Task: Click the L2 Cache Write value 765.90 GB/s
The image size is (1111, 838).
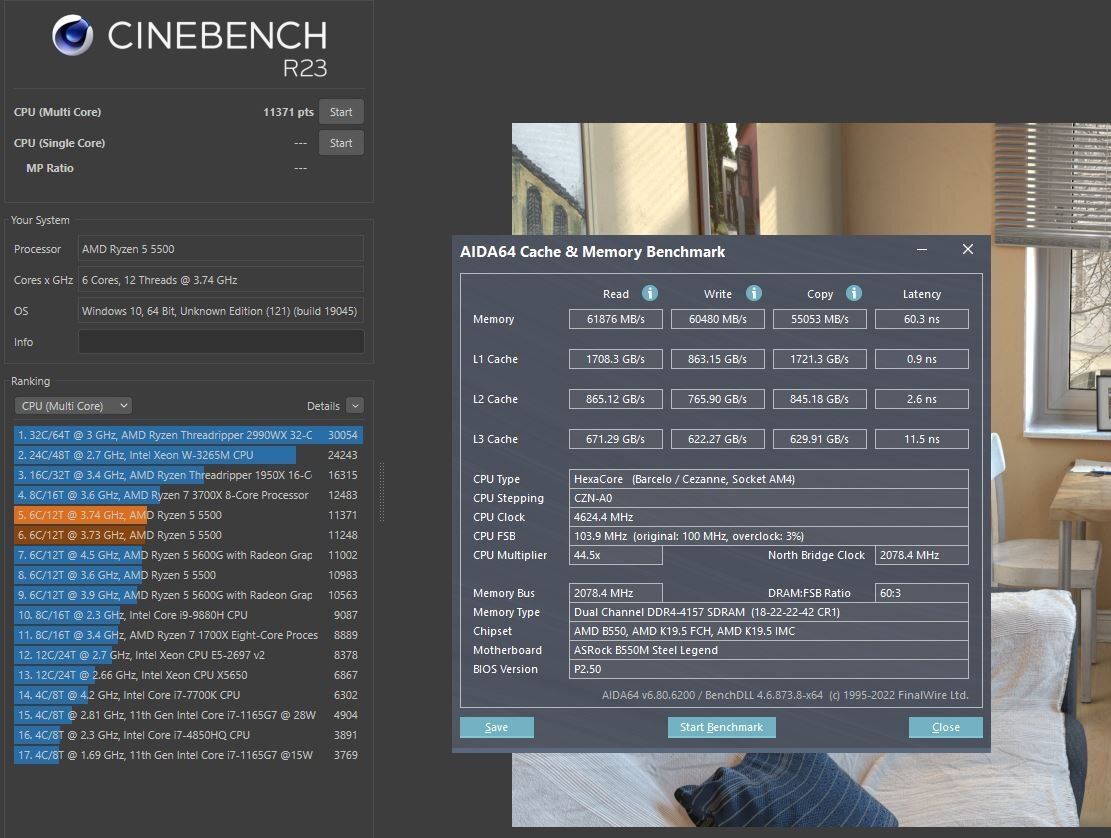Action: tap(718, 400)
